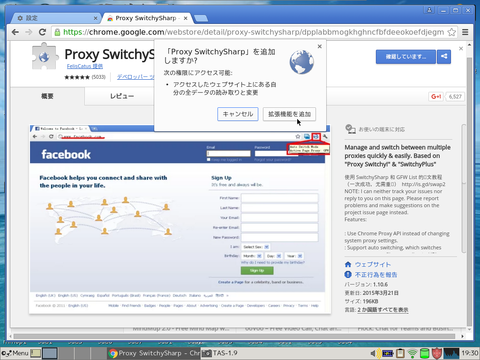Click the Facebook screenshot preview image

tap(180, 219)
